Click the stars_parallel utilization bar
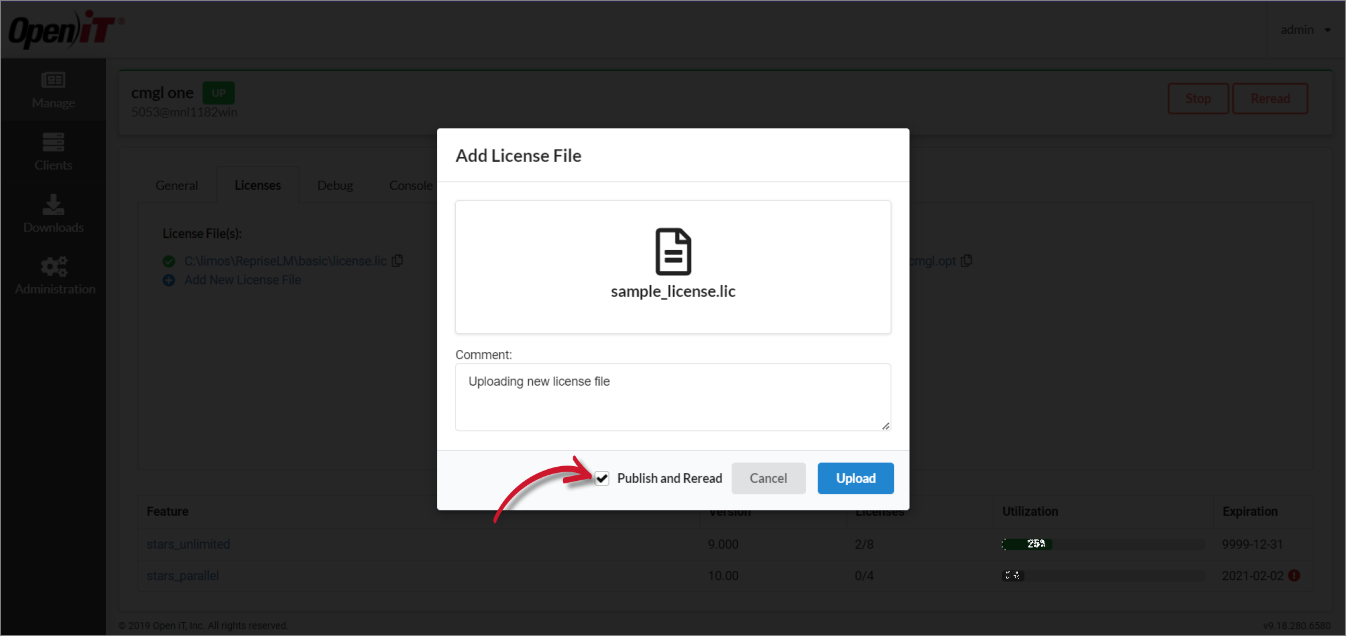The image size is (1346, 636). click(1102, 576)
